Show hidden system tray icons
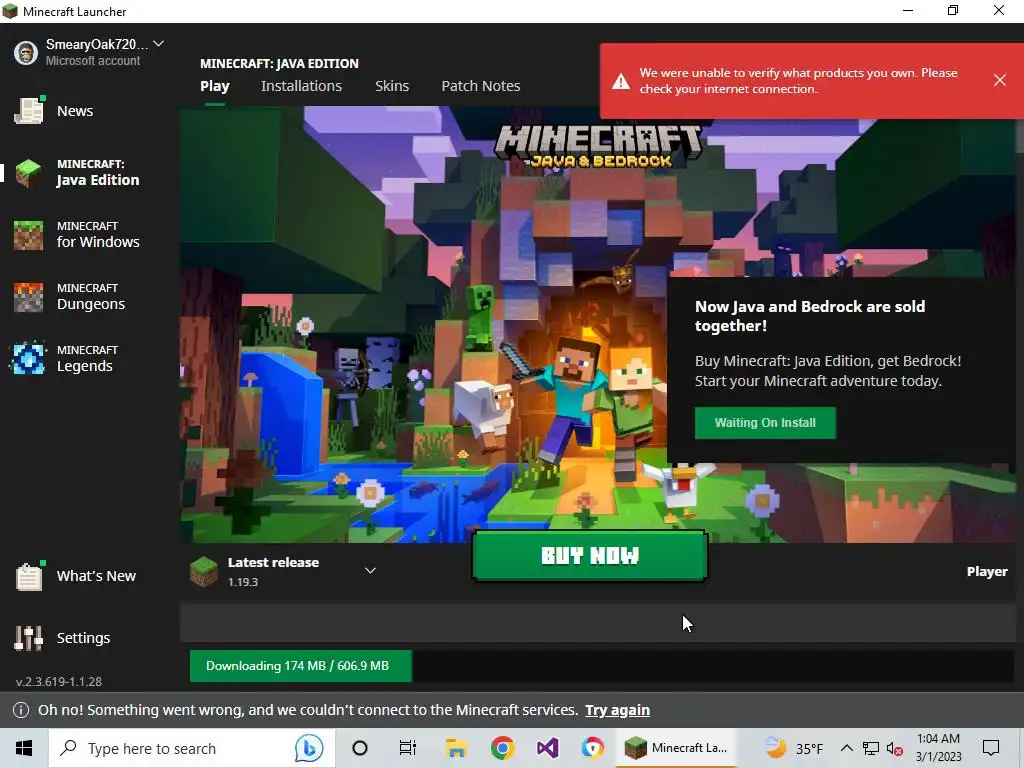Viewport: 1024px width, 768px height. pos(846,748)
